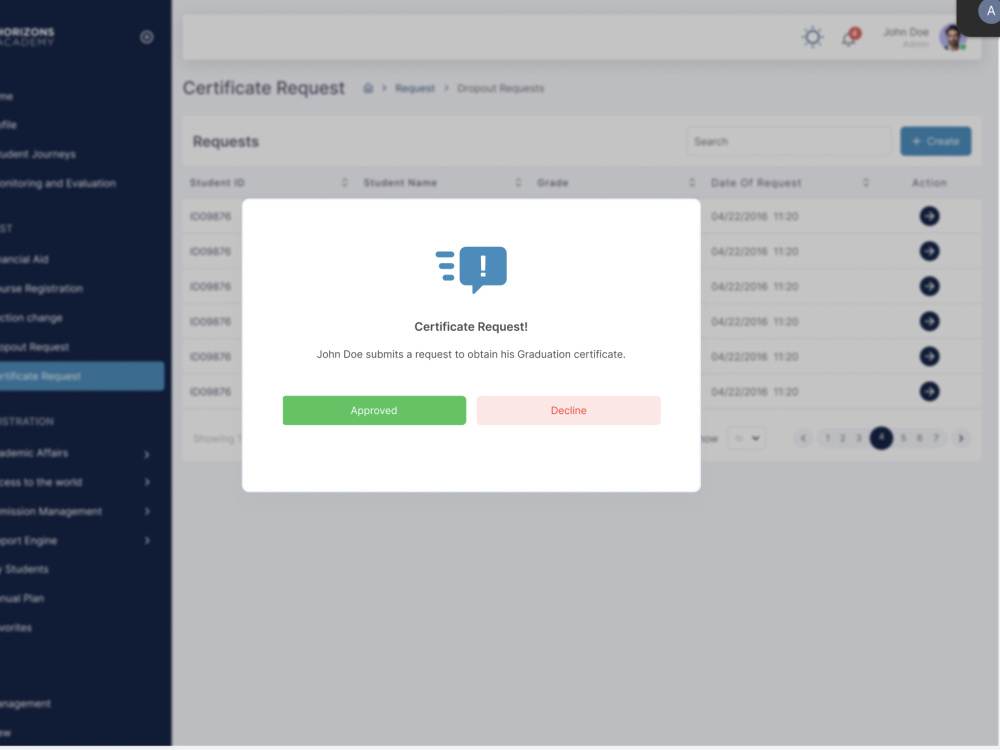Click the Search input field
The height and width of the screenshot is (750, 1000).
[789, 141]
